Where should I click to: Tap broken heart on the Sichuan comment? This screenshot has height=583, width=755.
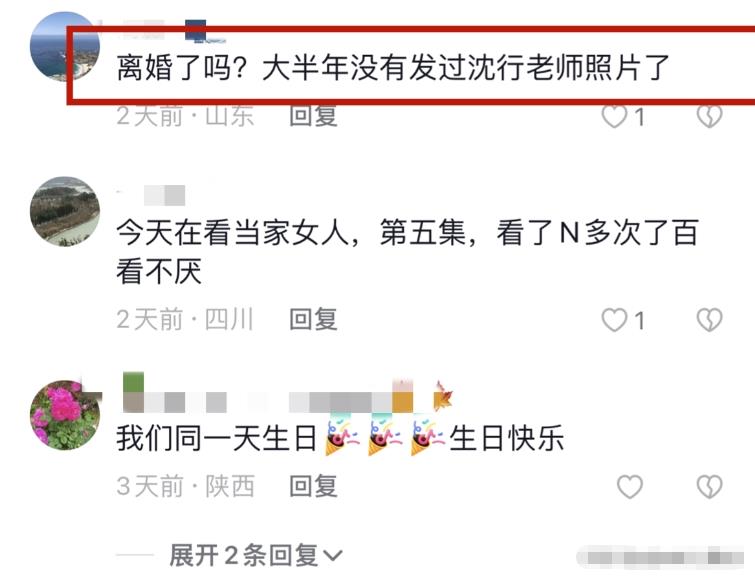[709, 320]
